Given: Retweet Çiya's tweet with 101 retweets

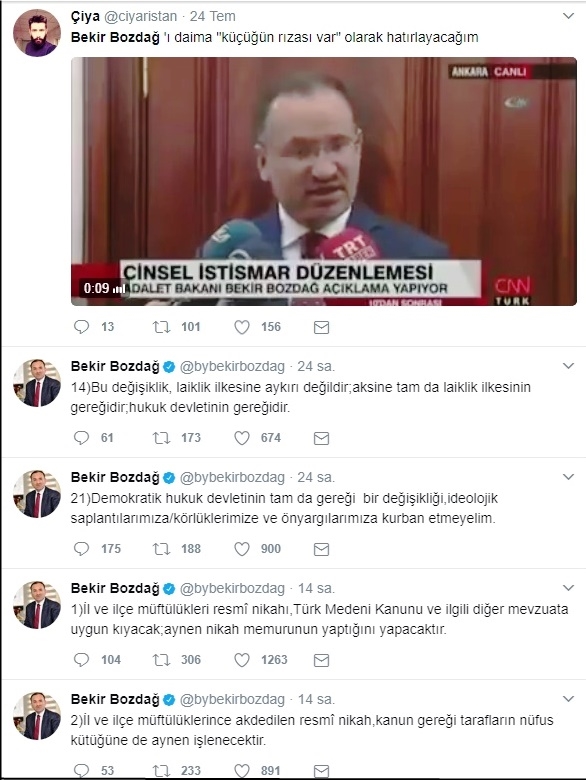Looking at the screenshot, I should (161, 327).
